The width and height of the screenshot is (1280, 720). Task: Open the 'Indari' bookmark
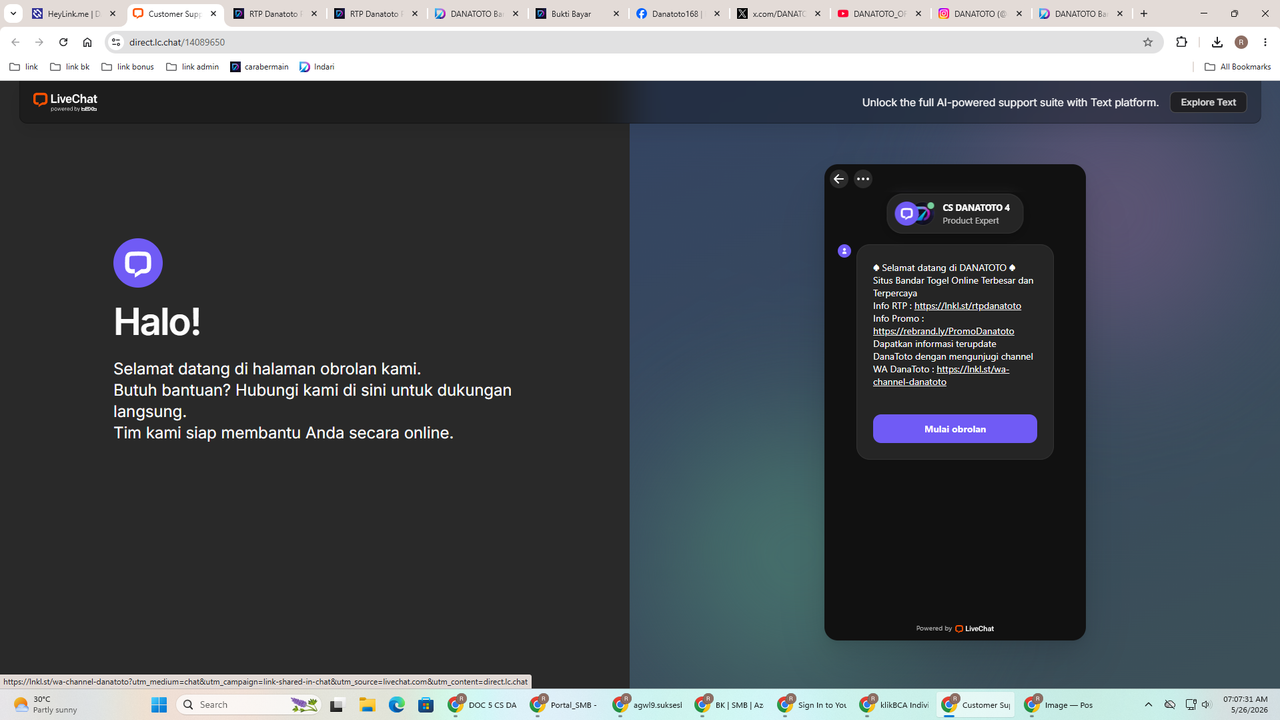[317, 67]
